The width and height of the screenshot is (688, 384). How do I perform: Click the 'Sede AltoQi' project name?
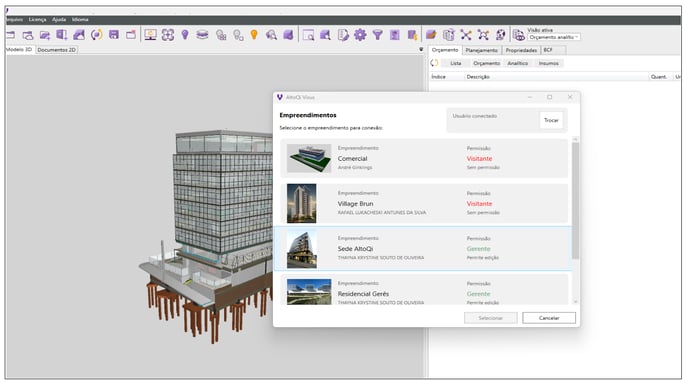pyautogui.click(x=355, y=249)
